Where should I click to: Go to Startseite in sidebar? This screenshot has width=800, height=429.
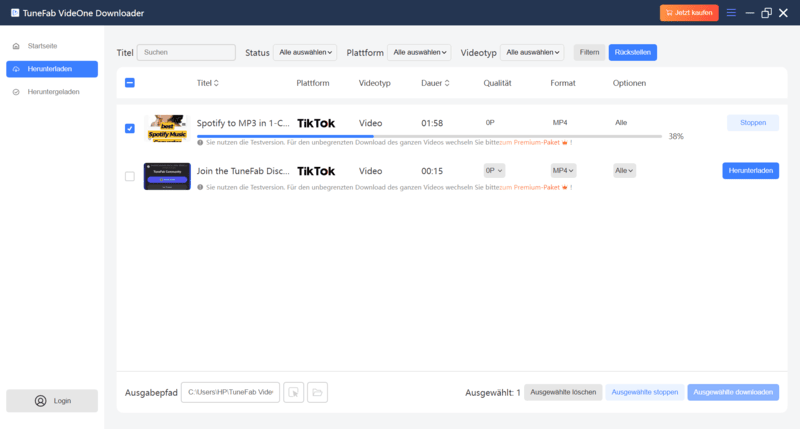52,46
